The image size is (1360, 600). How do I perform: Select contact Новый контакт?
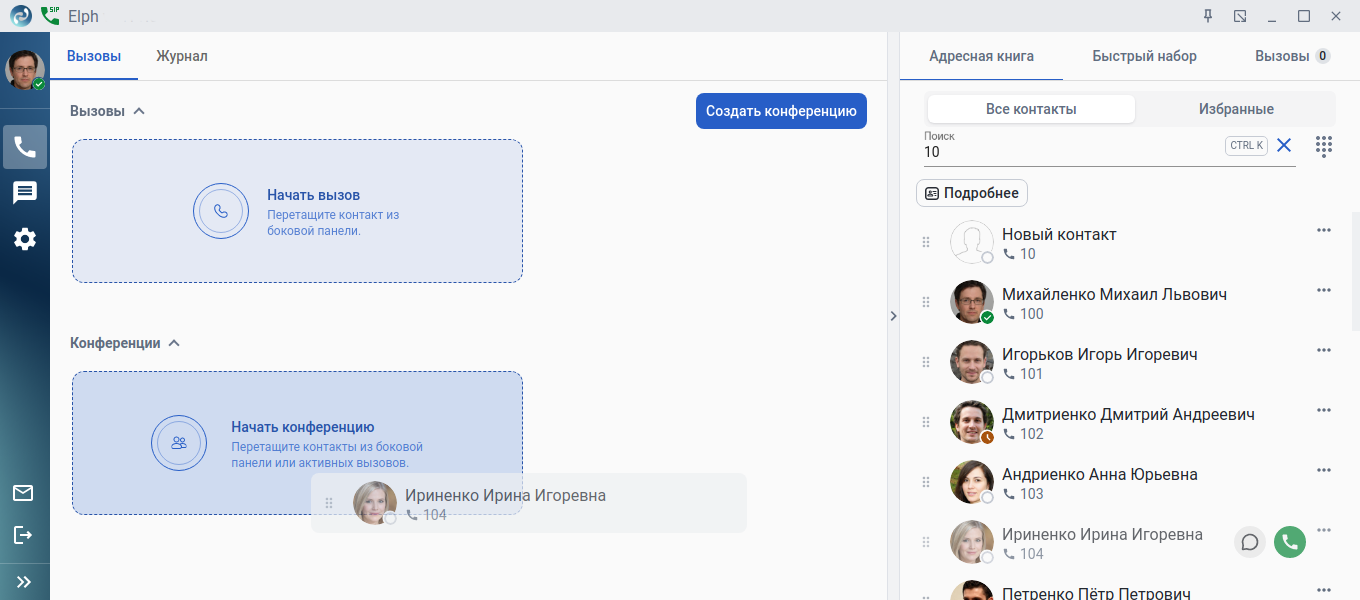click(1126, 242)
